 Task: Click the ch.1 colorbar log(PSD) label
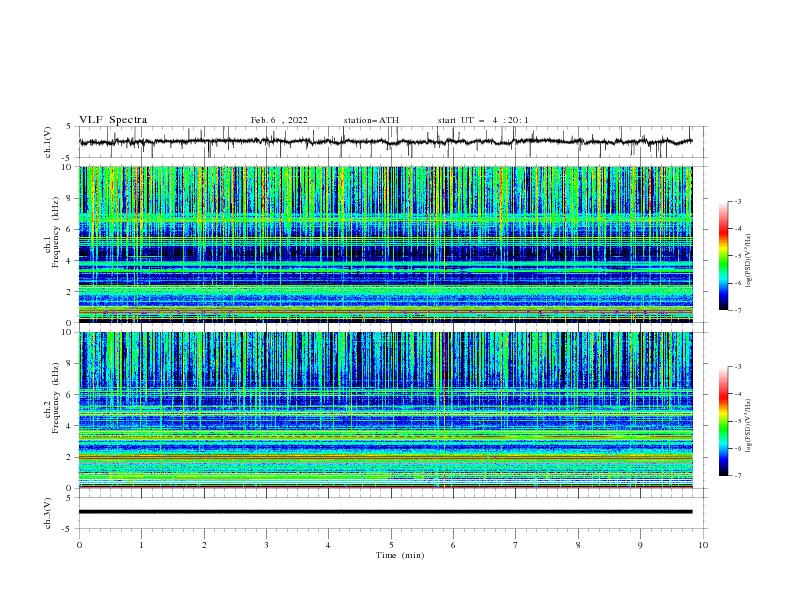tap(749, 261)
